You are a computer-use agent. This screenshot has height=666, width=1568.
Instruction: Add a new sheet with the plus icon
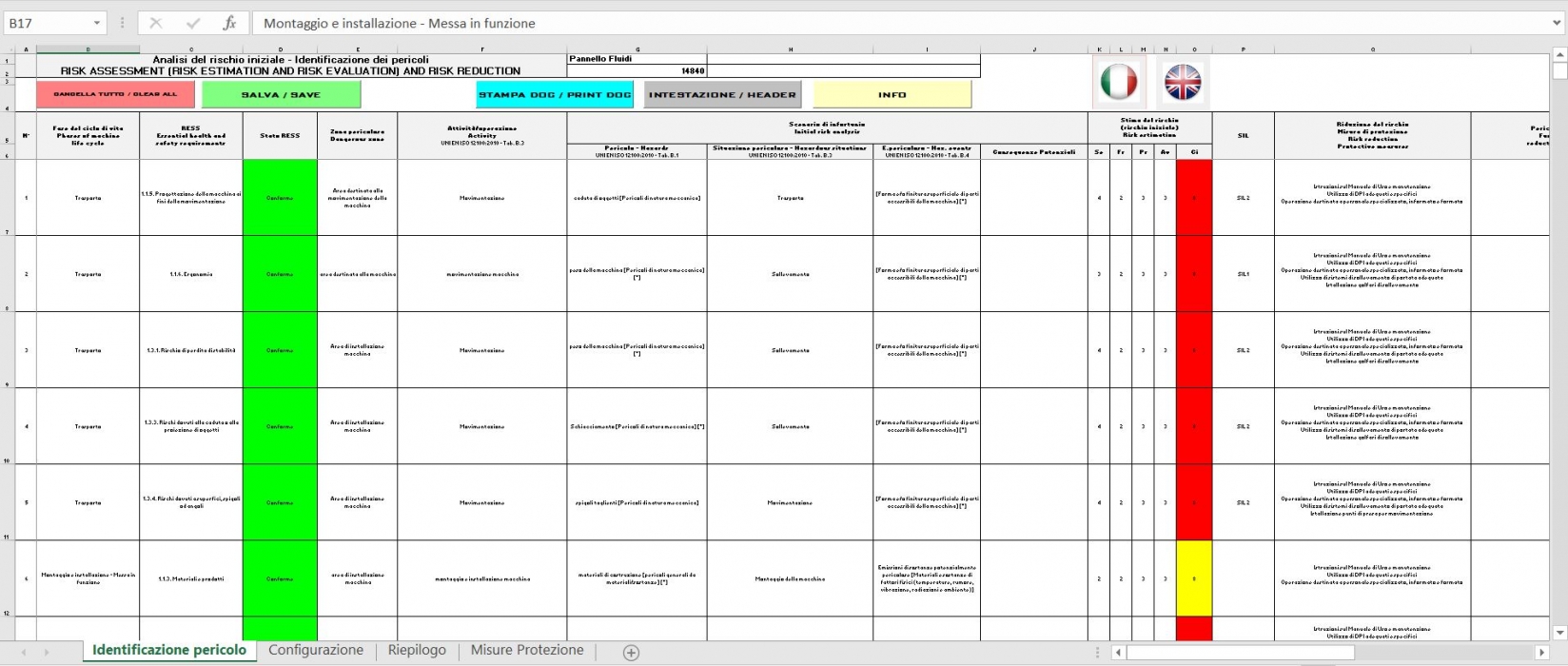point(631,652)
